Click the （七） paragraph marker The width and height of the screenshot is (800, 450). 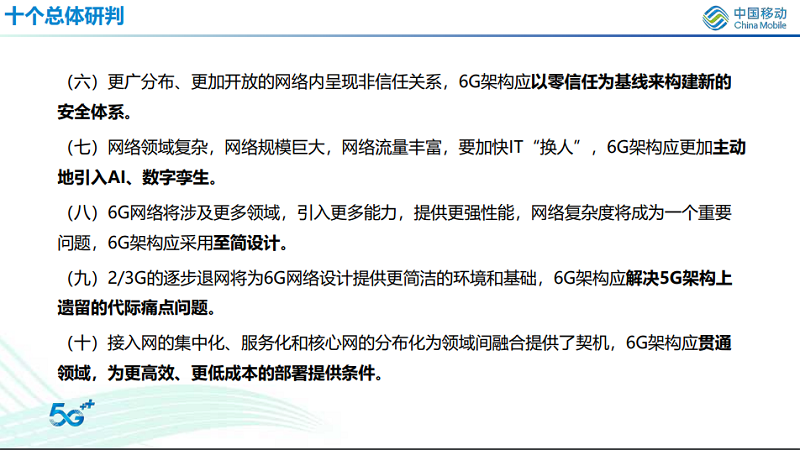(79, 147)
